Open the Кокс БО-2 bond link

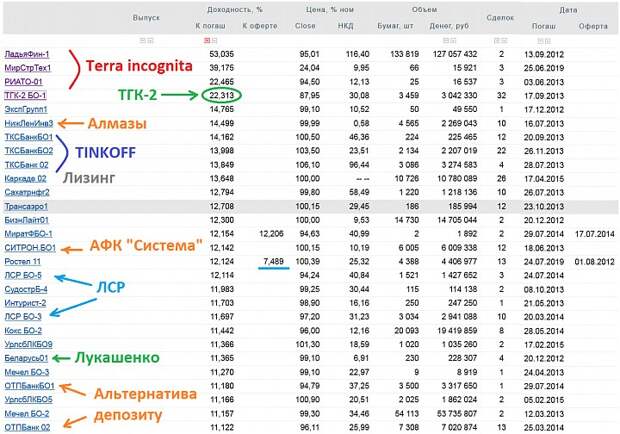pos(23,330)
